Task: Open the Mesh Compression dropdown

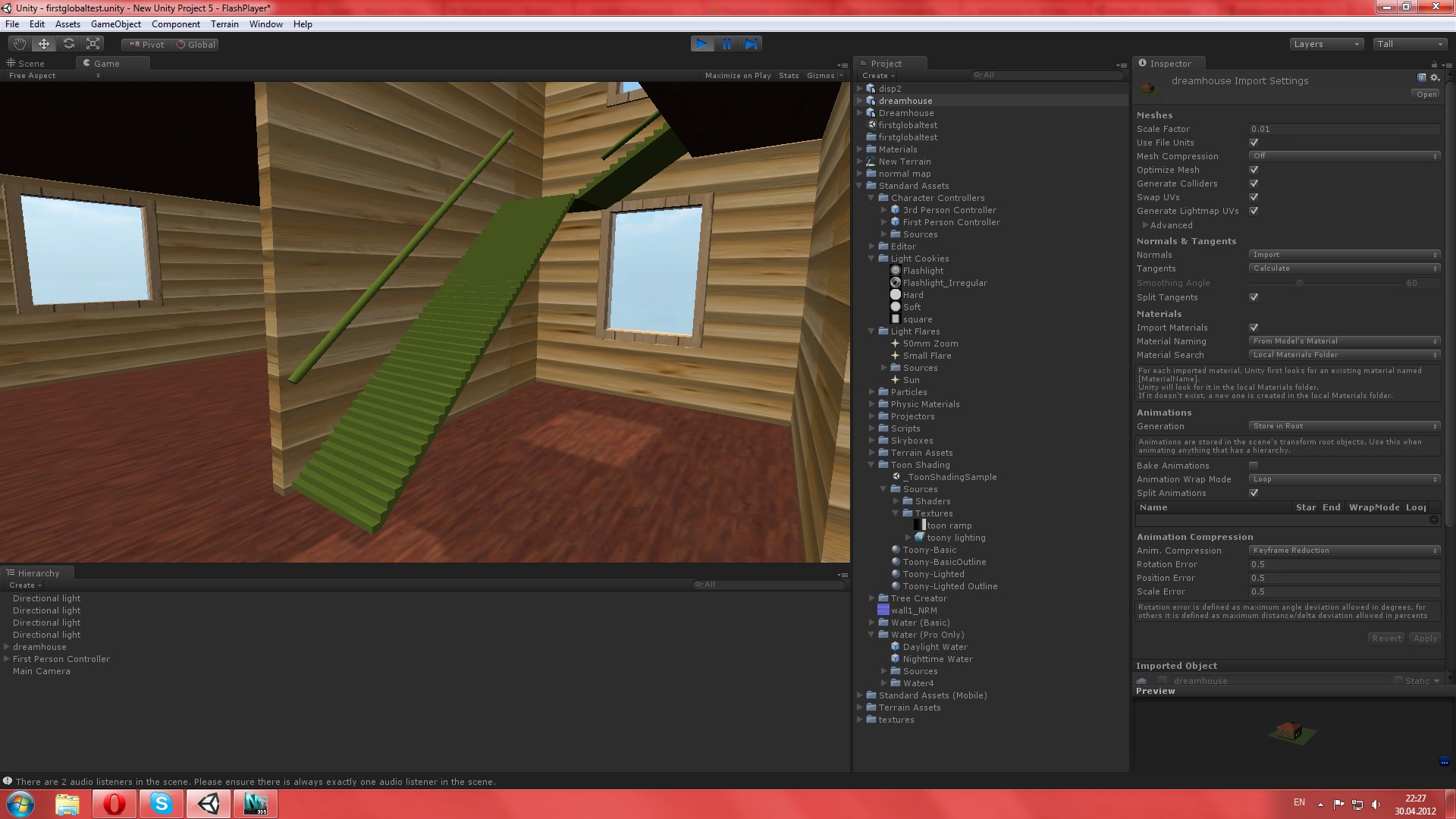Action: [1344, 156]
